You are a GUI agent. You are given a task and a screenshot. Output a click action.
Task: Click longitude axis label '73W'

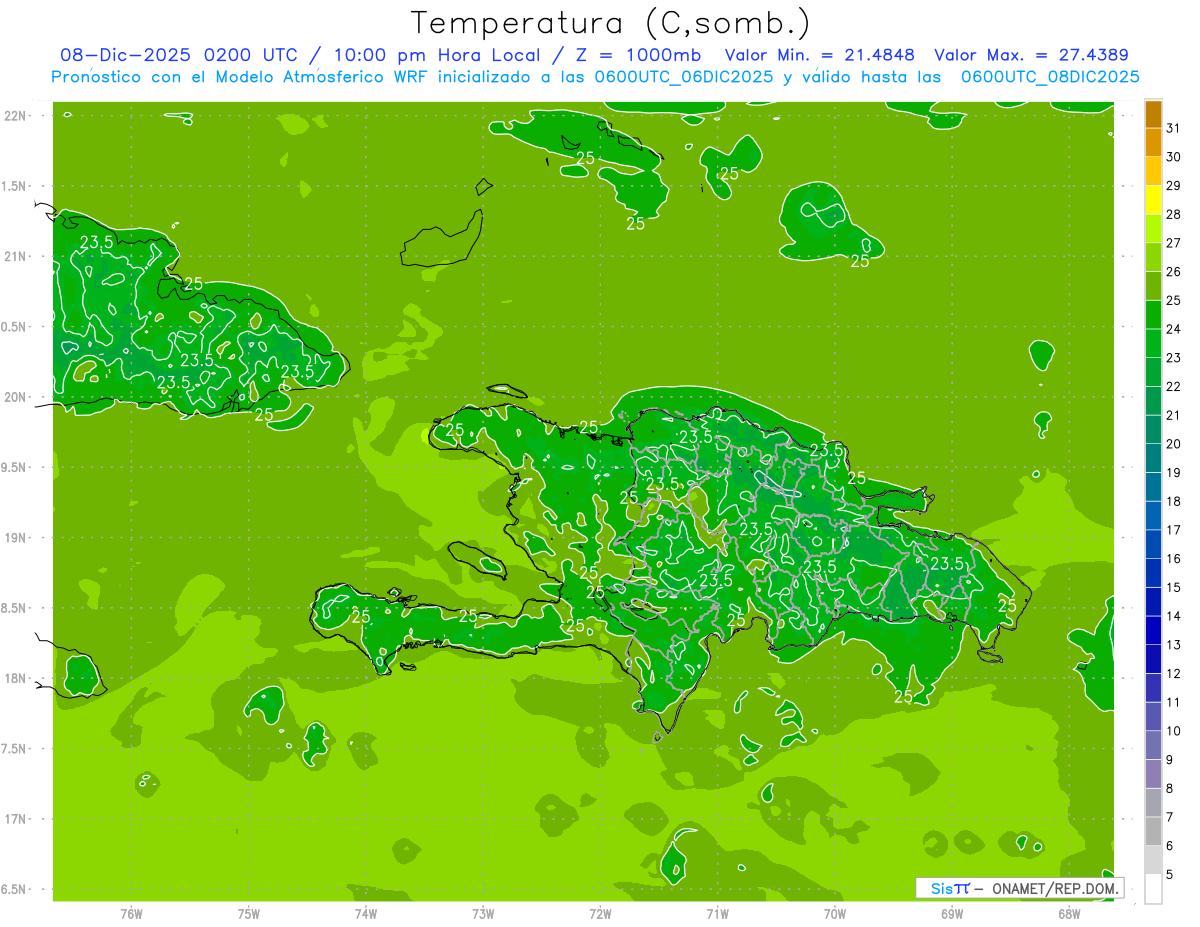click(483, 913)
